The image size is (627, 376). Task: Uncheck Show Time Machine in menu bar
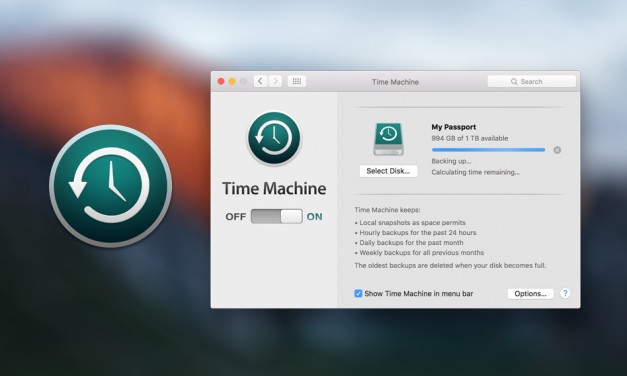tap(358, 294)
